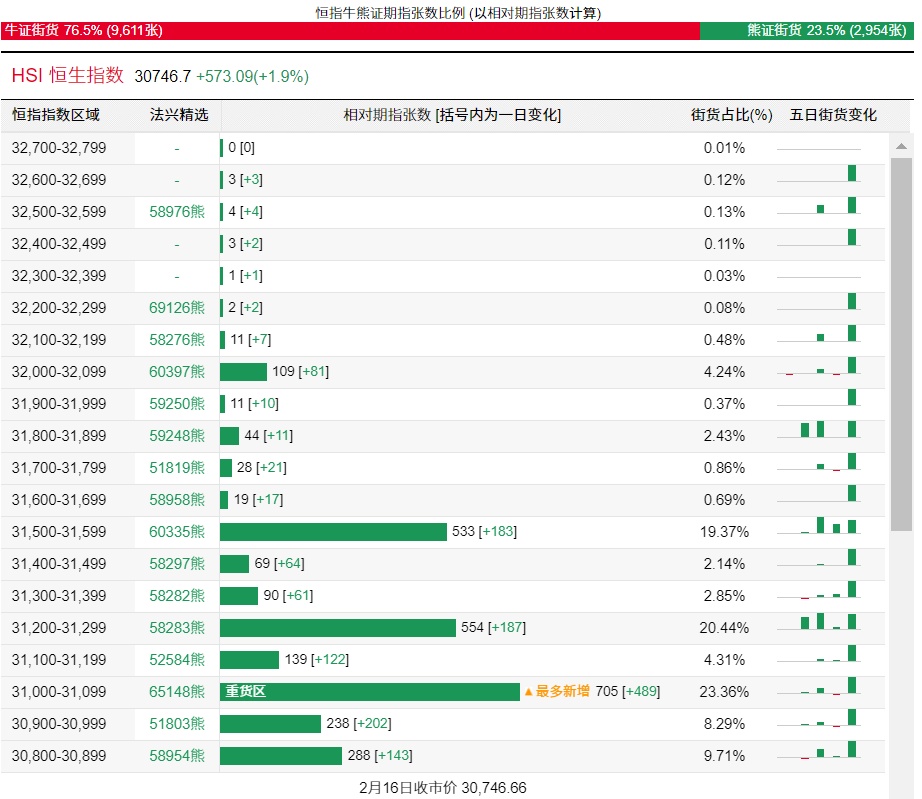Click the 重货区 label on the green bar
The image size is (922, 799).
pyautogui.click(x=245, y=692)
